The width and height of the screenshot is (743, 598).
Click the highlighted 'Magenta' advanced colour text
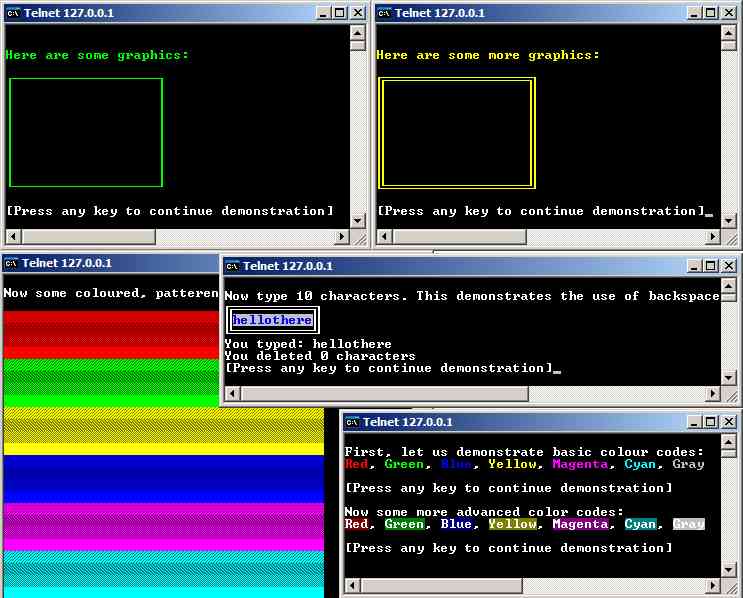(x=580, y=524)
